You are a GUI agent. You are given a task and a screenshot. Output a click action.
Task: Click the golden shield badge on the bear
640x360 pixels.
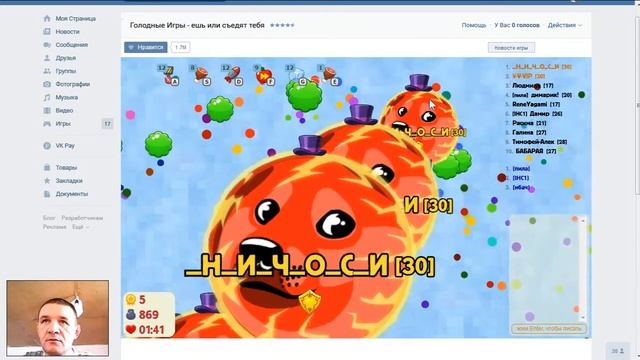309,302
